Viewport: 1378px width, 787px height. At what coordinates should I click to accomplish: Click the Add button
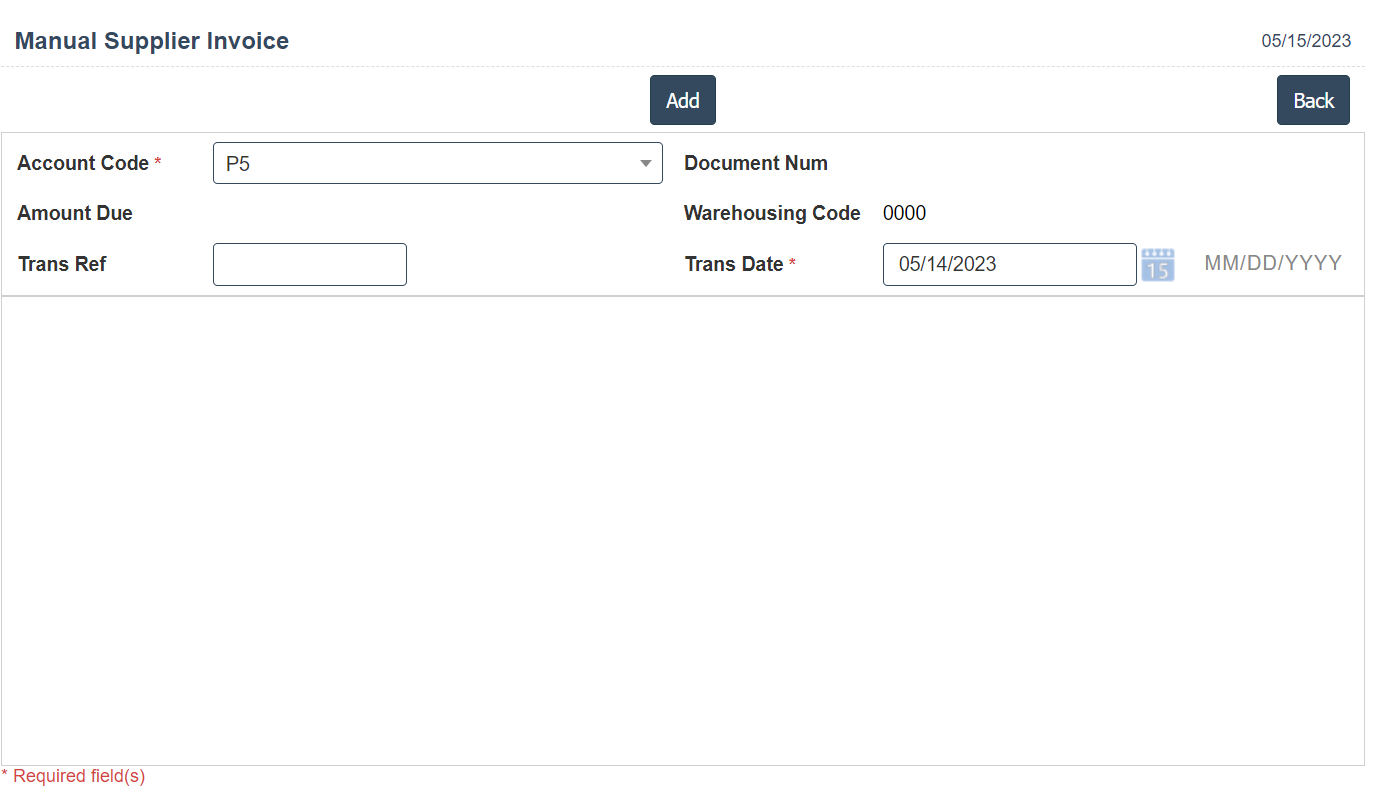point(682,100)
